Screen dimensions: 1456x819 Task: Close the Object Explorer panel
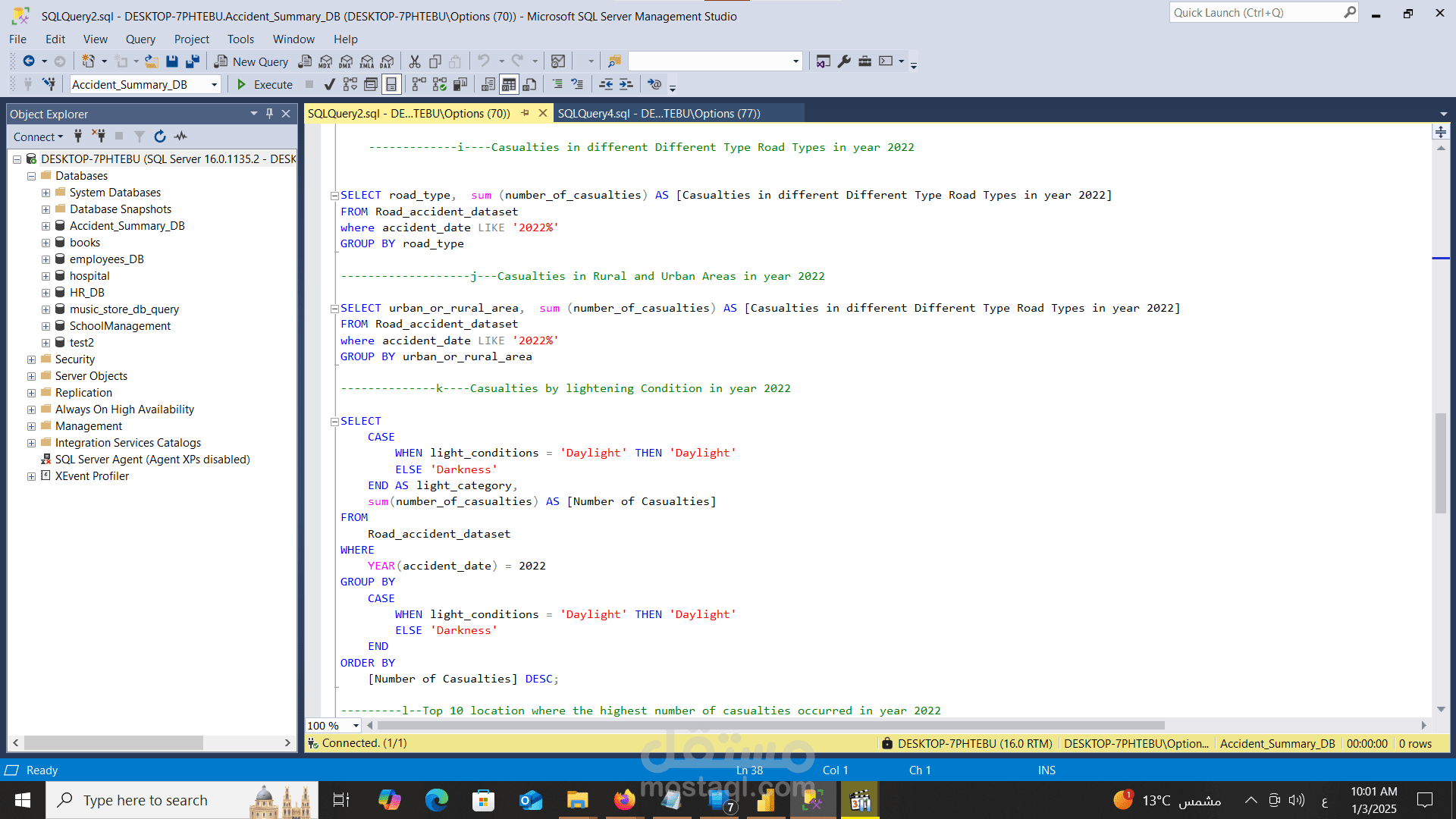click(286, 114)
